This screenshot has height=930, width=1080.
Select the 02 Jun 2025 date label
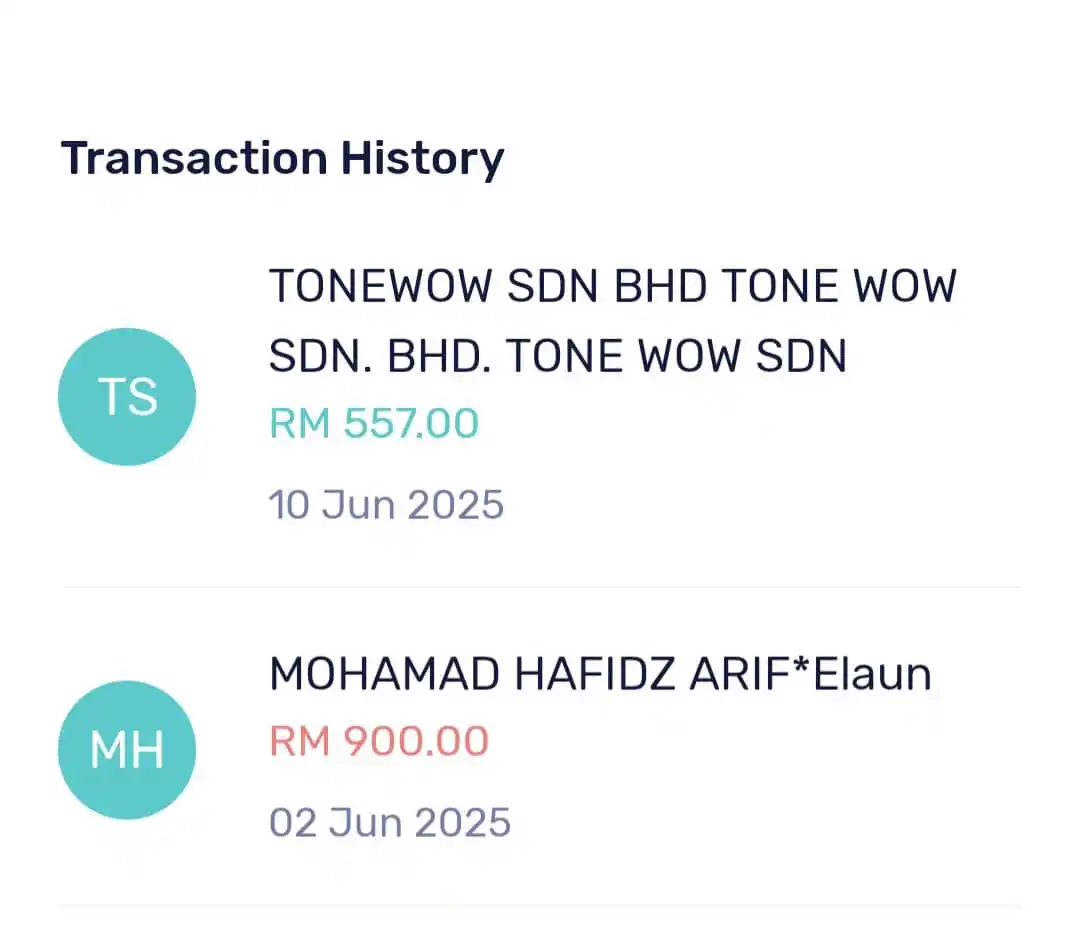[x=389, y=821]
